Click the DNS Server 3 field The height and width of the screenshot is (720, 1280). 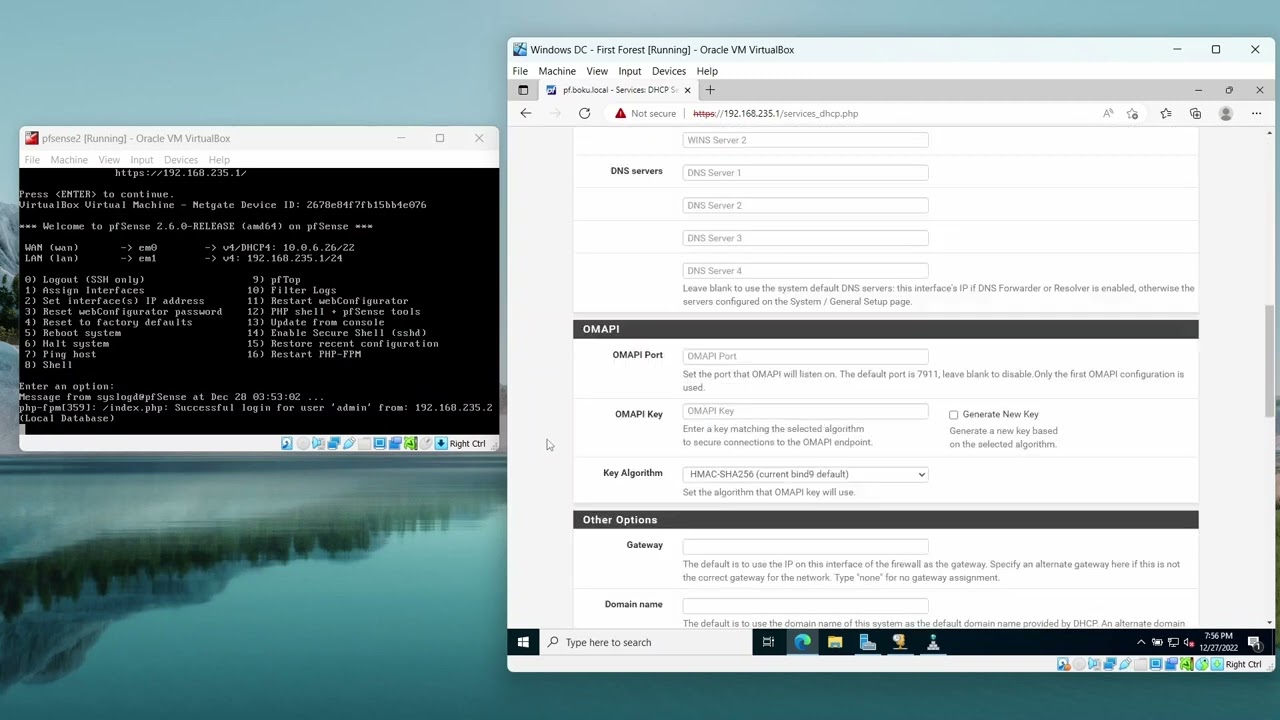pos(805,238)
